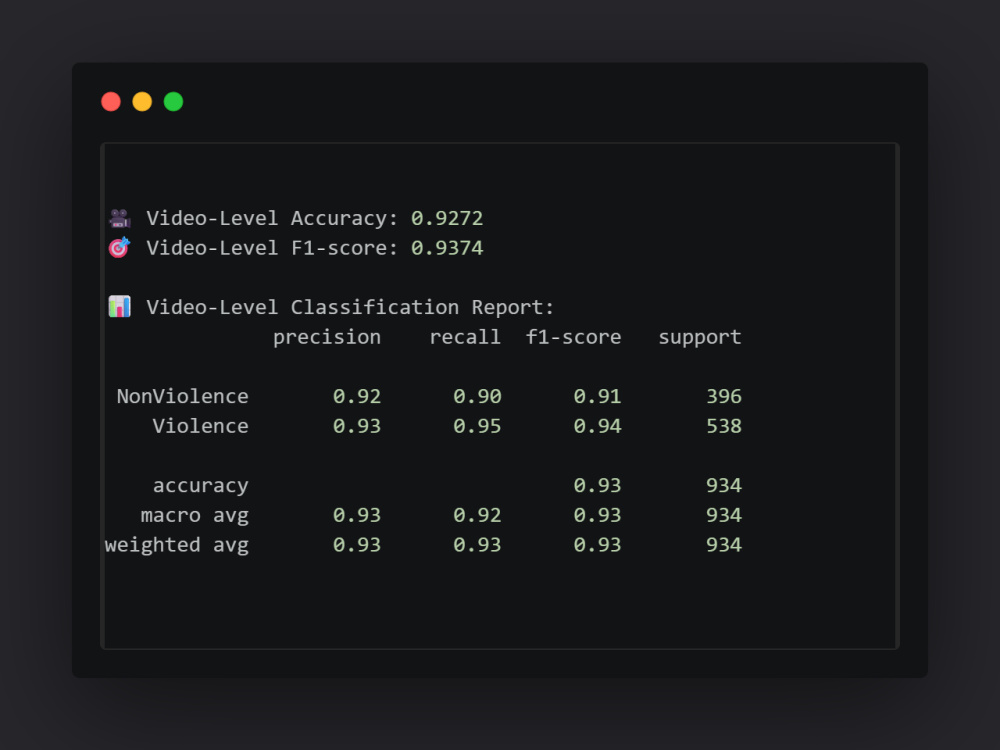
Task: Click the 'macro avg' row label
Action: point(195,515)
